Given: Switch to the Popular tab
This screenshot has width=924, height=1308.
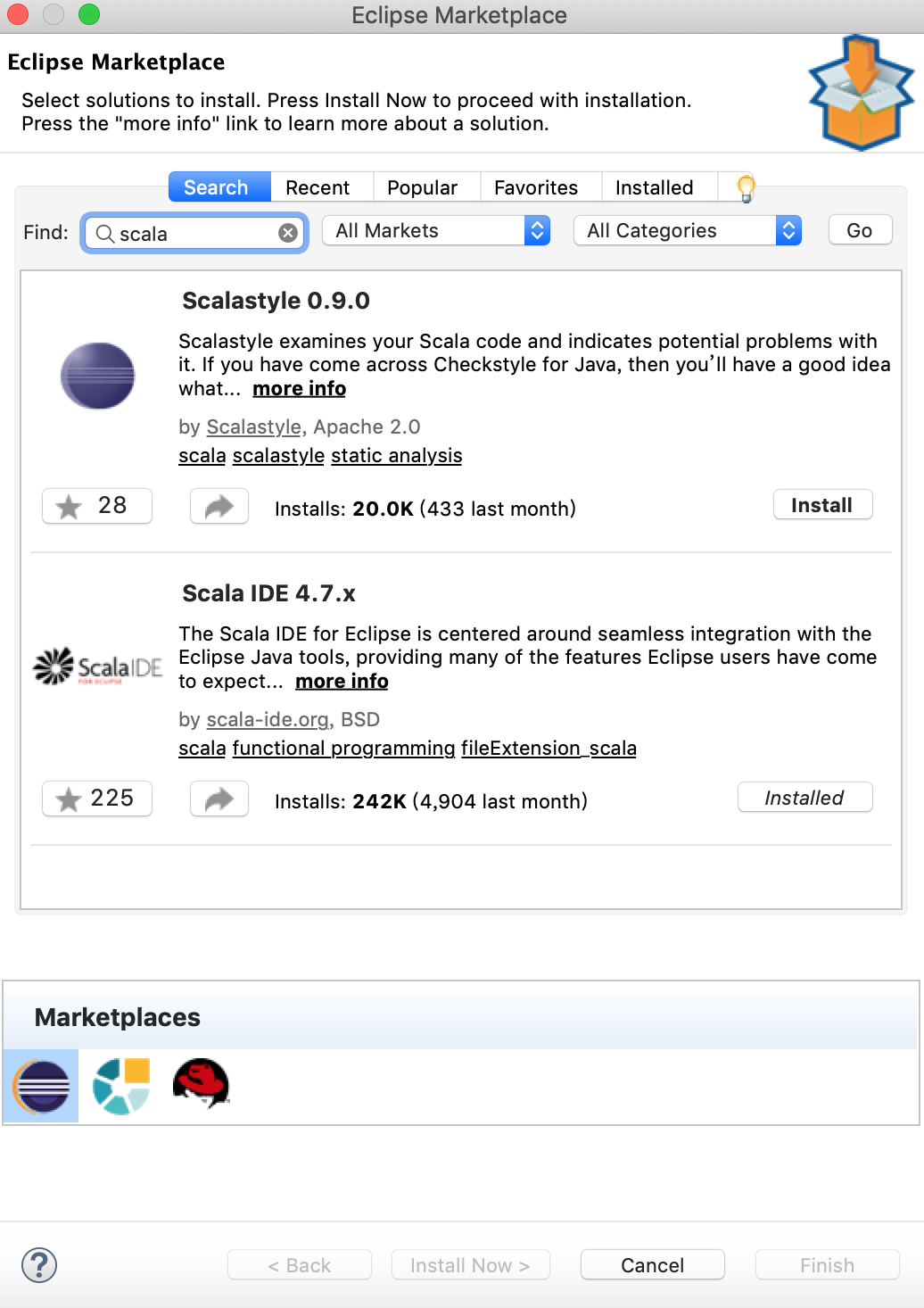Looking at the screenshot, I should [424, 187].
